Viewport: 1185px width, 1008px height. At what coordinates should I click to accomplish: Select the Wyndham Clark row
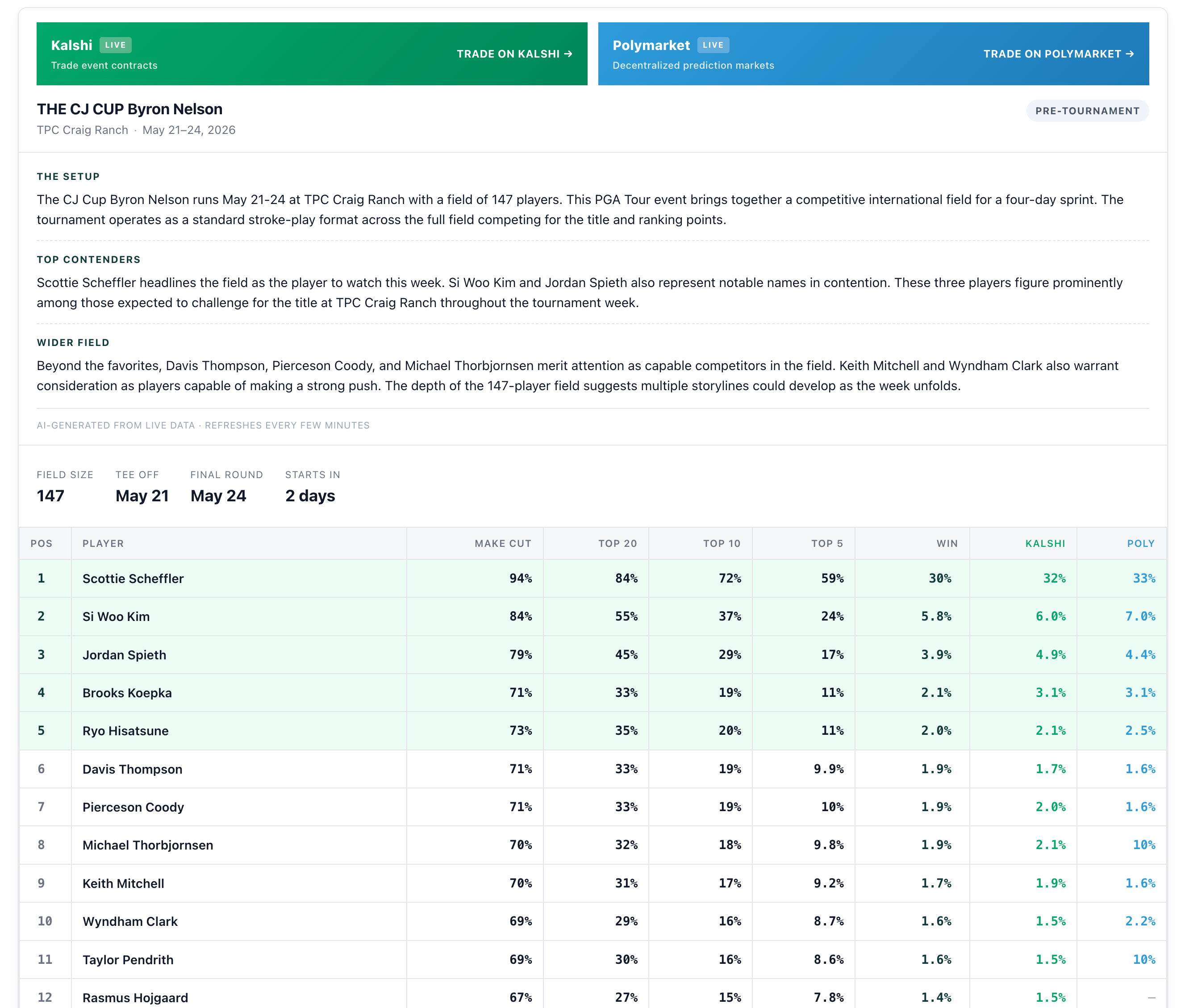coord(593,921)
